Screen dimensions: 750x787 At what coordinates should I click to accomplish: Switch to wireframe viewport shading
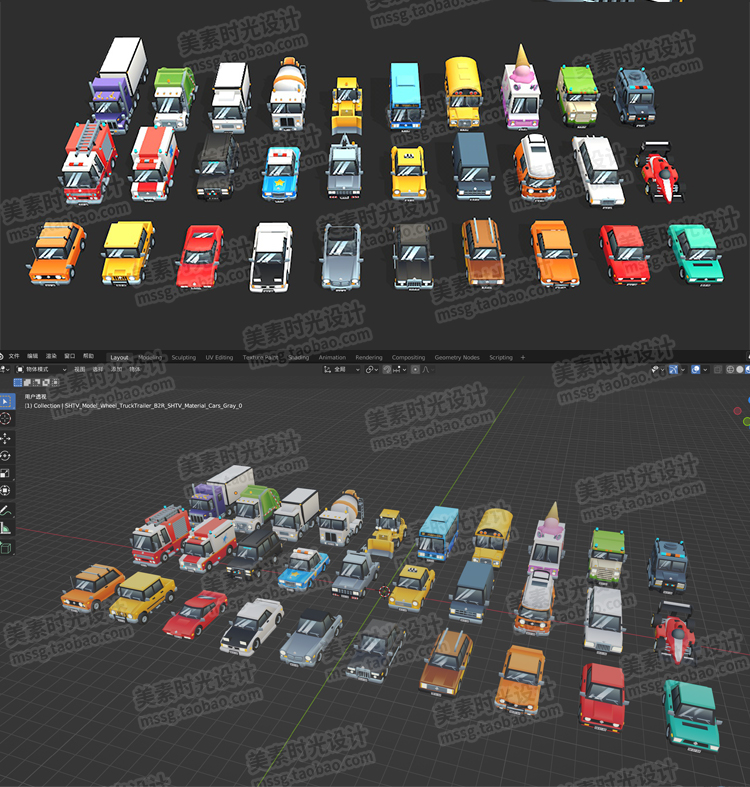pos(730,369)
